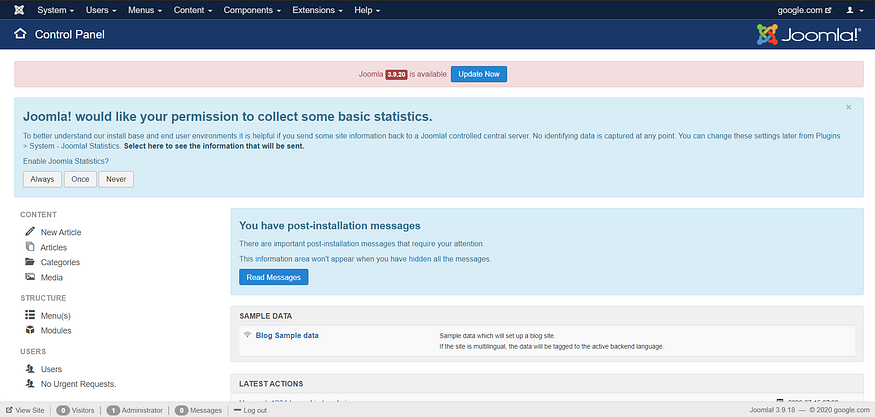Click the Blog Sample data wifi icon

[248, 335]
